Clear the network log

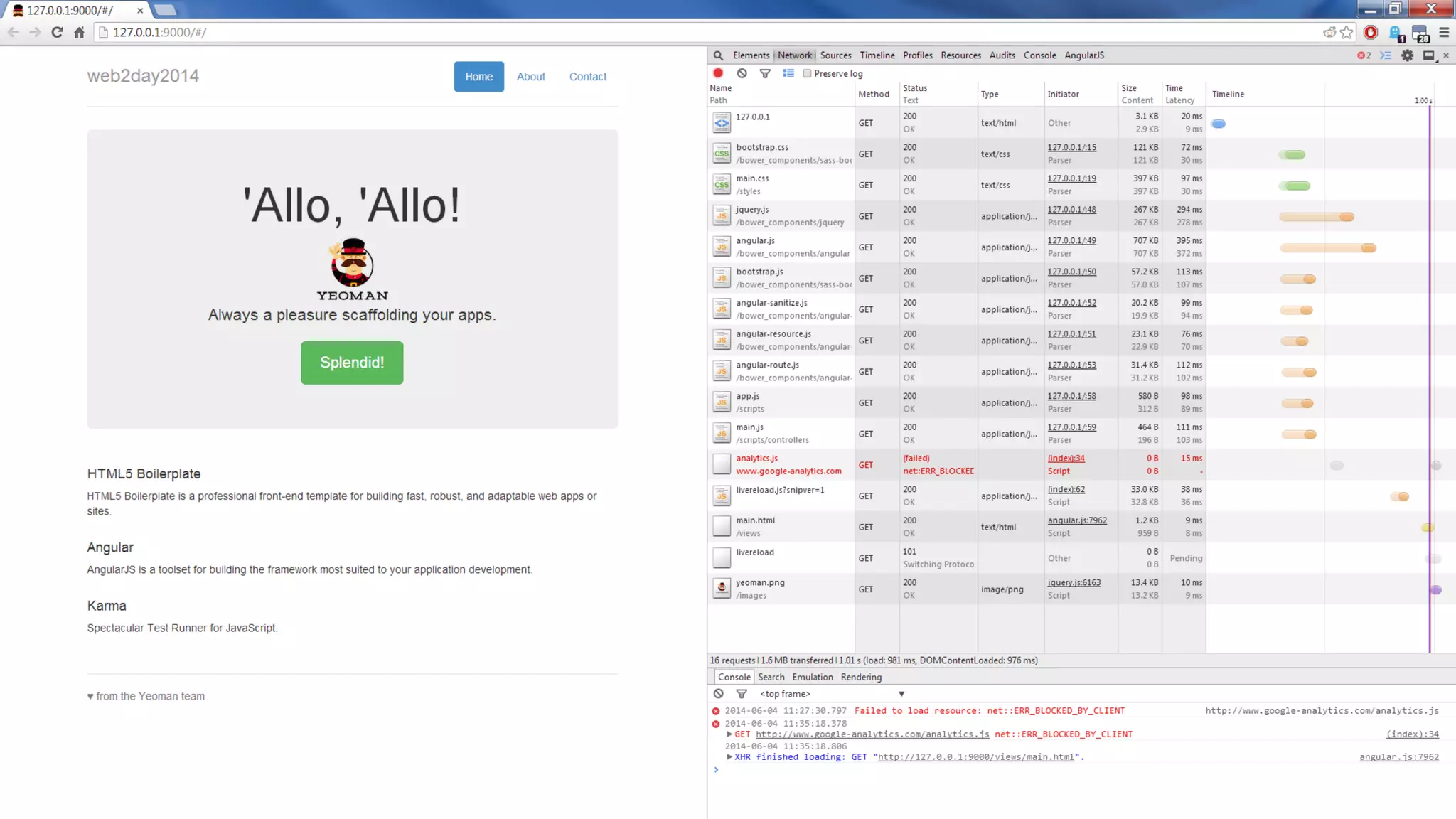pos(742,73)
